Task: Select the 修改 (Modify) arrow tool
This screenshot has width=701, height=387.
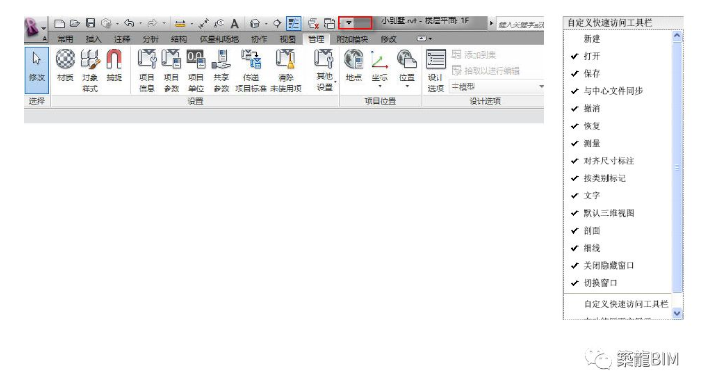Action: point(37,70)
